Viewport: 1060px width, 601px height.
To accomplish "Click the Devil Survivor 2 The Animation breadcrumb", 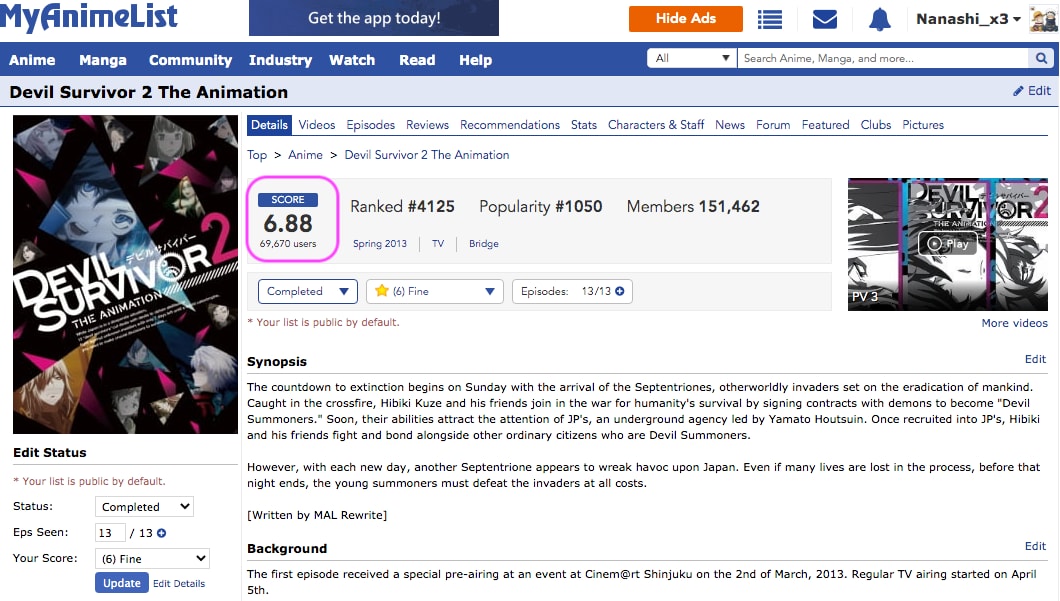I will (x=427, y=155).
